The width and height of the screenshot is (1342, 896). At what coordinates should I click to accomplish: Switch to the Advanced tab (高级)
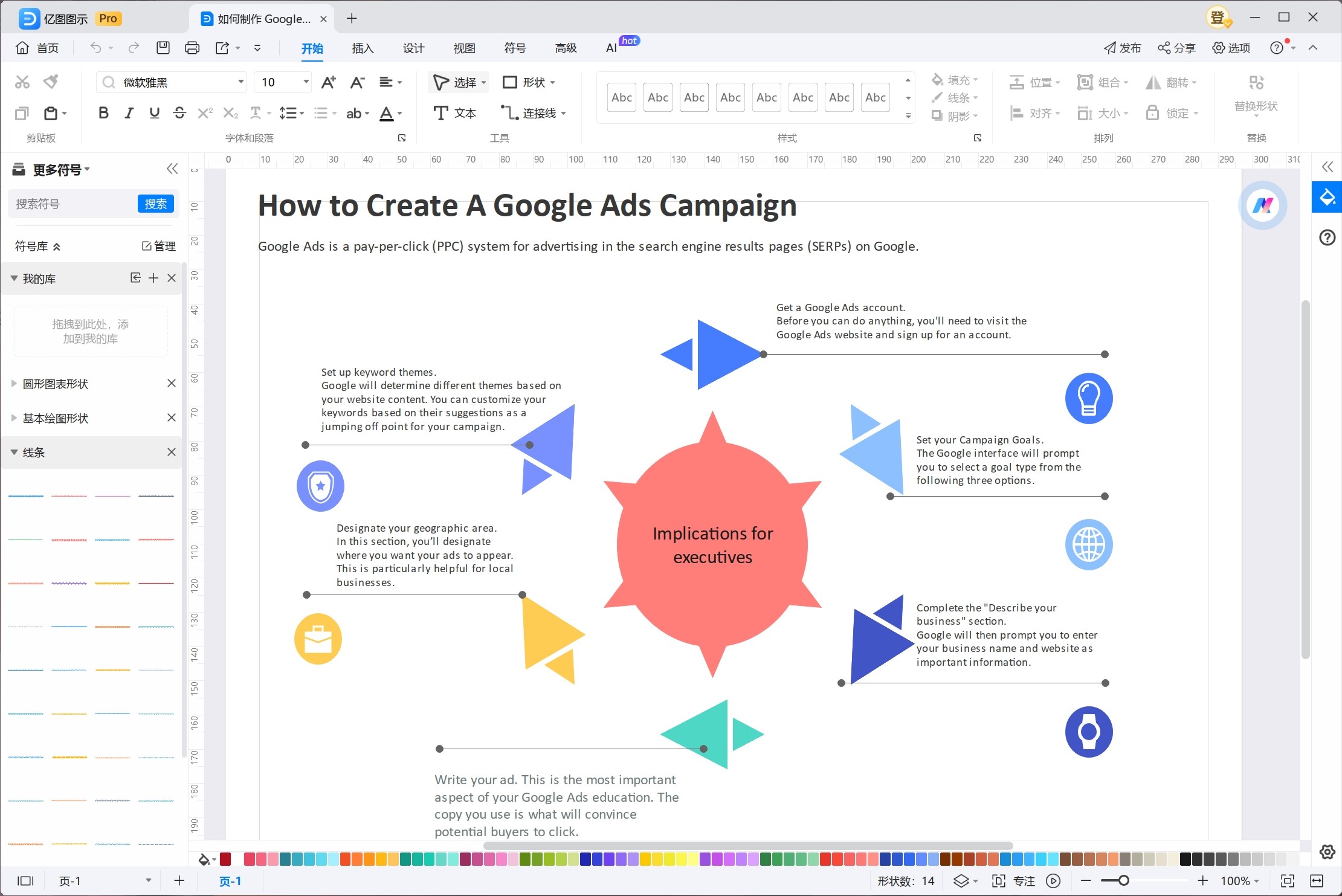(566, 48)
